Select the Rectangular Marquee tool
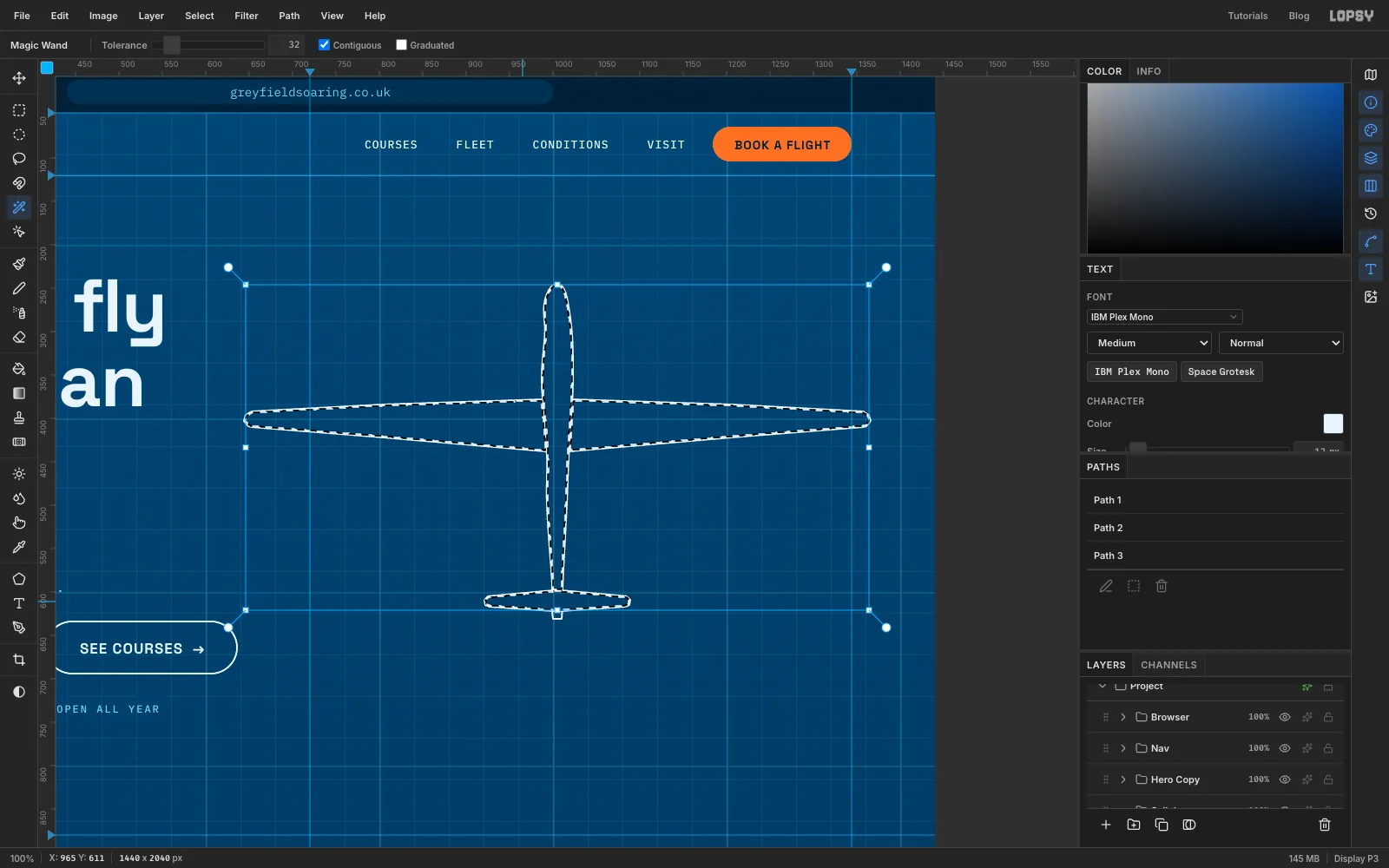Screen dimensions: 1389x868 pos(19,110)
